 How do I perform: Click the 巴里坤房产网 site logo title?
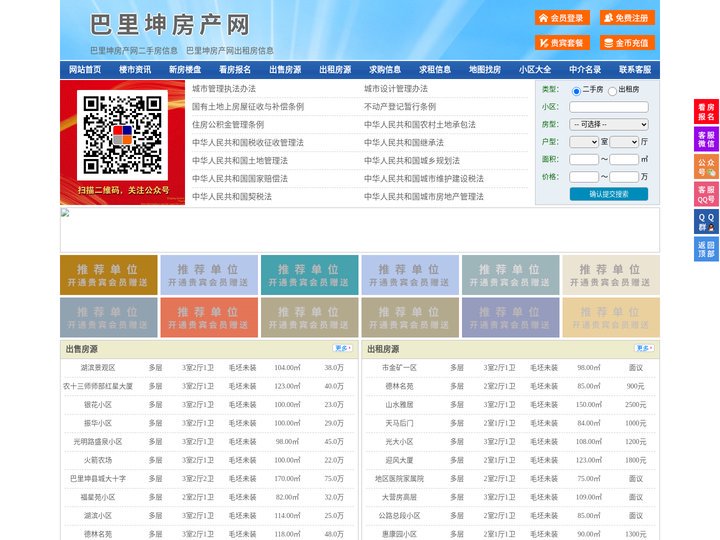pos(170,25)
